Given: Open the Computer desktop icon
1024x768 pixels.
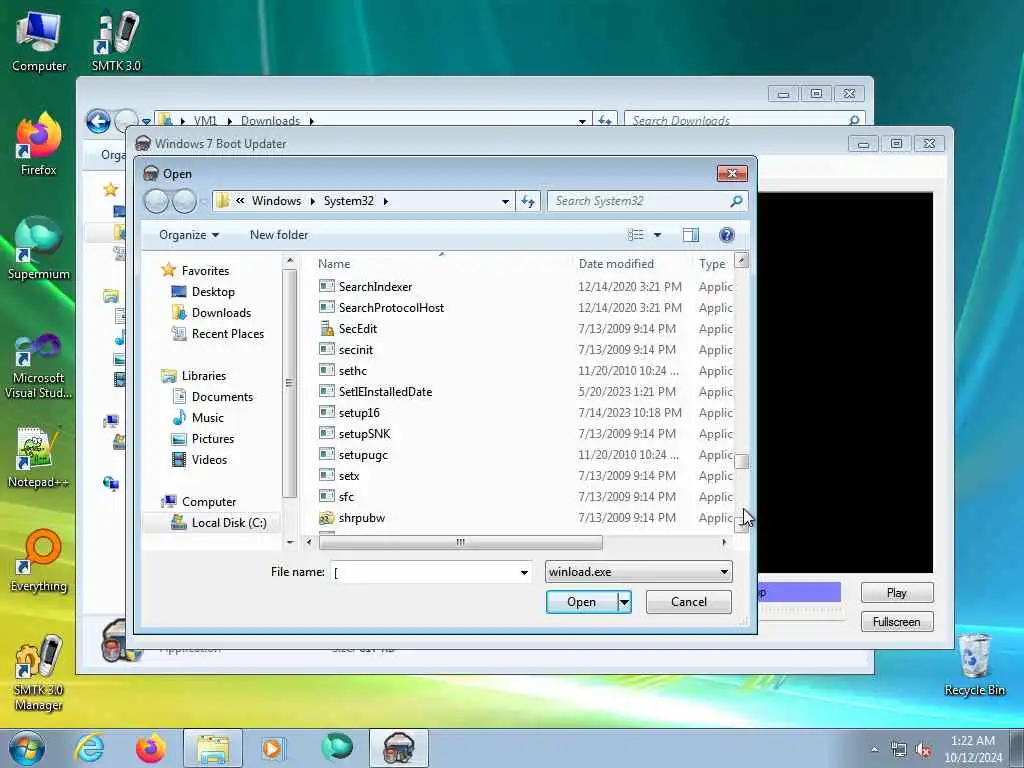Looking at the screenshot, I should [39, 40].
